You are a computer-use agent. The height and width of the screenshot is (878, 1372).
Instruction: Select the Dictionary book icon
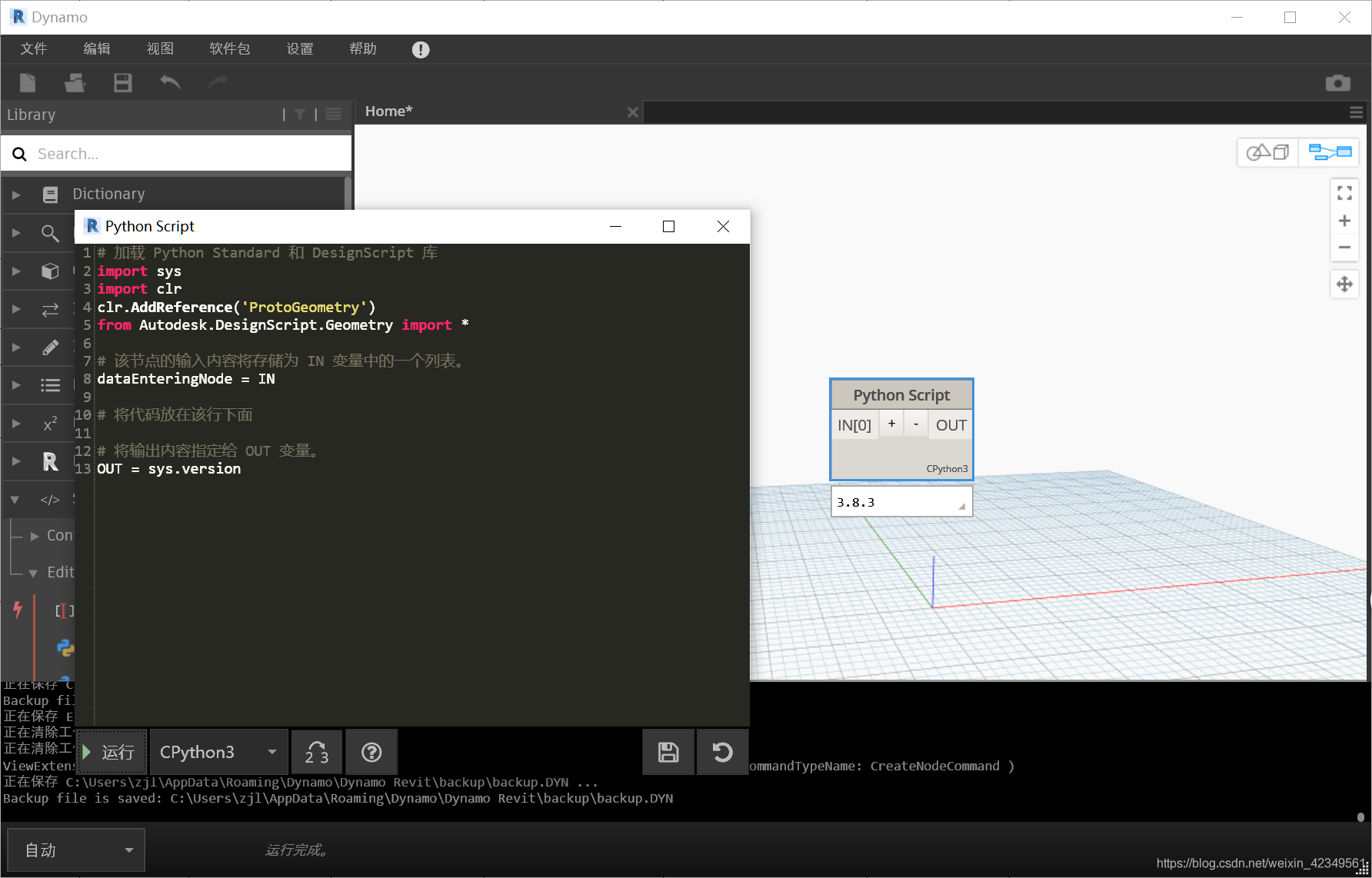pos(50,195)
